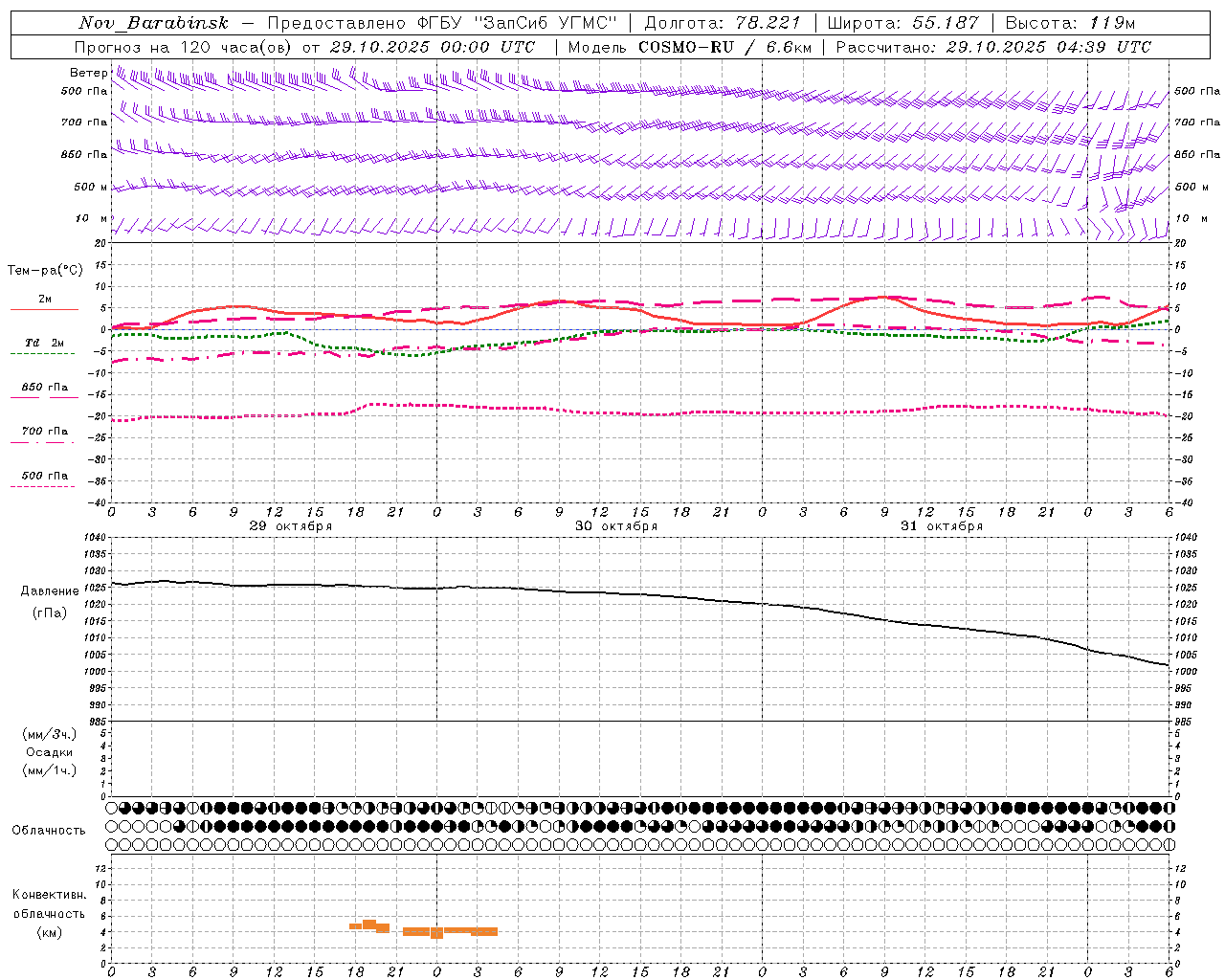Click the 850 гПа temperature legend entry

click(x=45, y=388)
